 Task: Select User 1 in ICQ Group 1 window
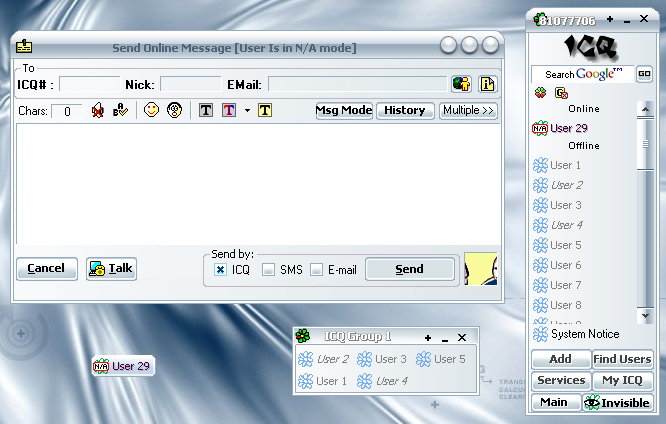click(322, 381)
